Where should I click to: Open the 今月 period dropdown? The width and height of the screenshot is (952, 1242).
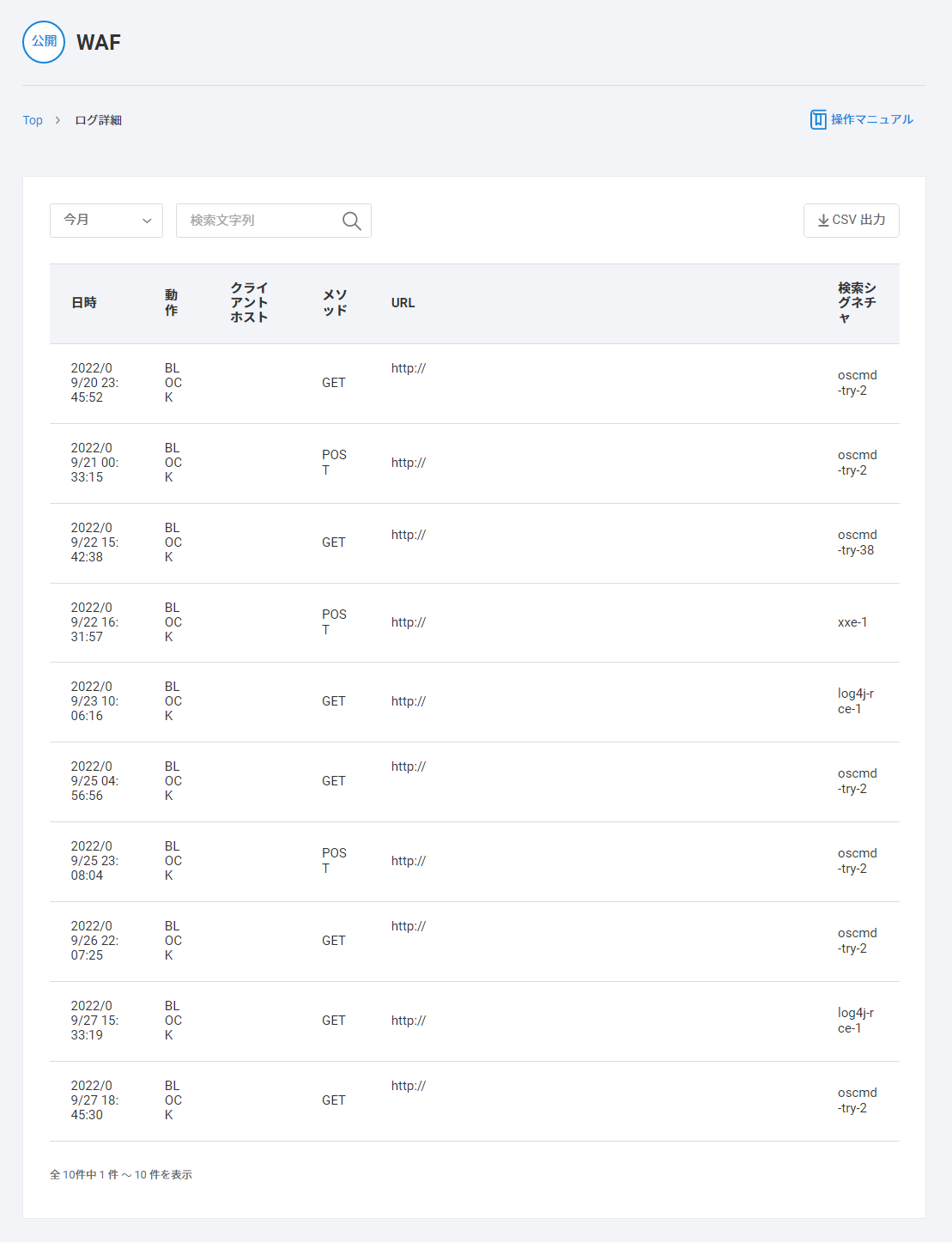coord(106,221)
